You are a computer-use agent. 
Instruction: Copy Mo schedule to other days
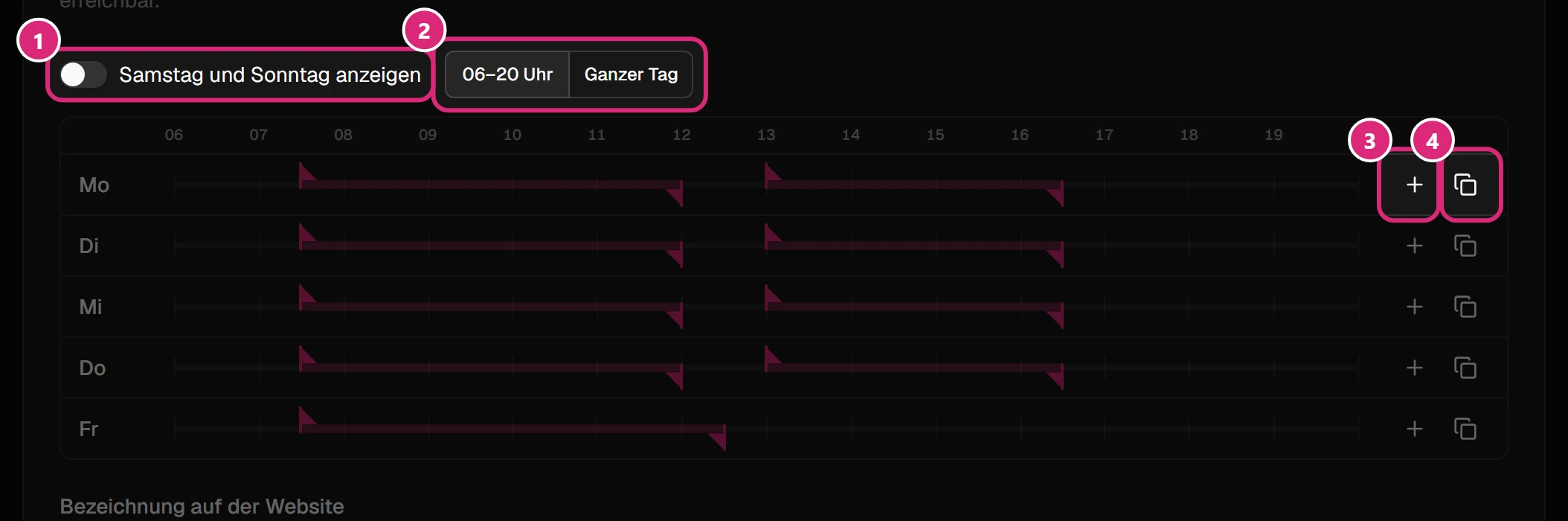[x=1465, y=185]
